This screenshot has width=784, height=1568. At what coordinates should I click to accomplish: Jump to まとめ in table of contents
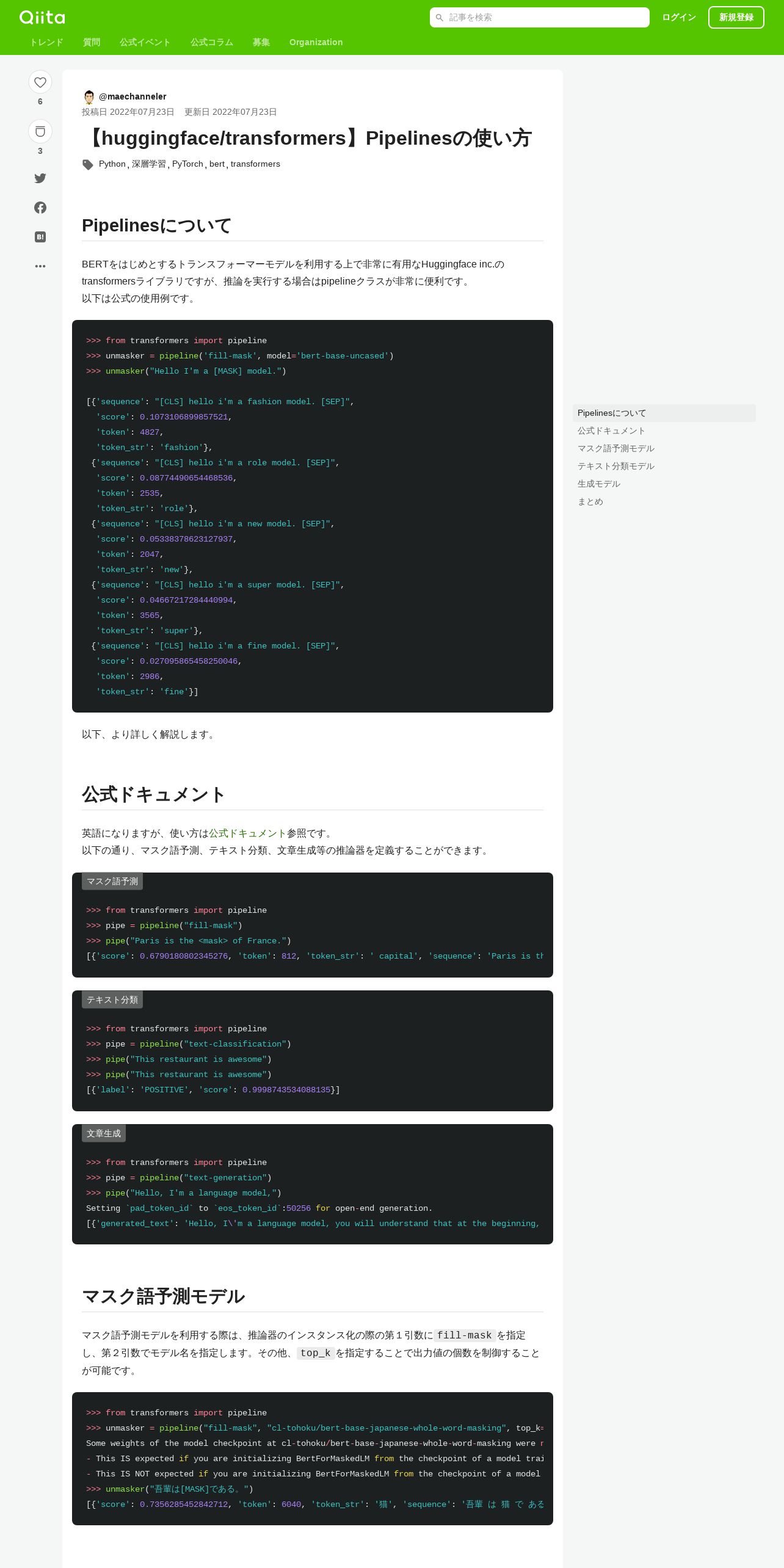tap(664, 502)
